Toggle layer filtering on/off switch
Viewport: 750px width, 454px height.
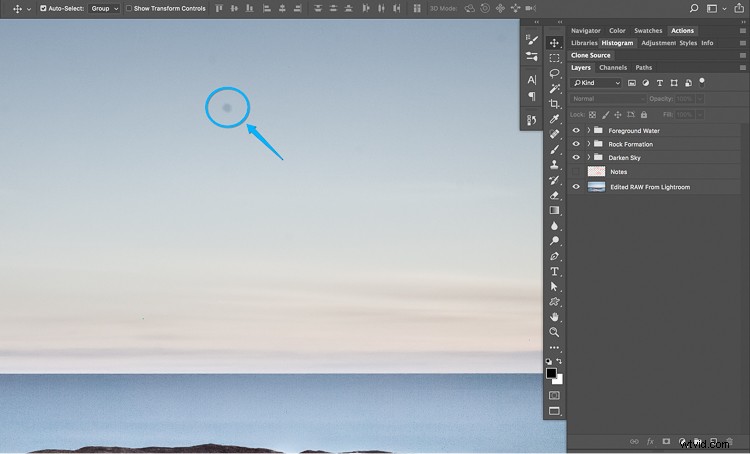tap(702, 82)
